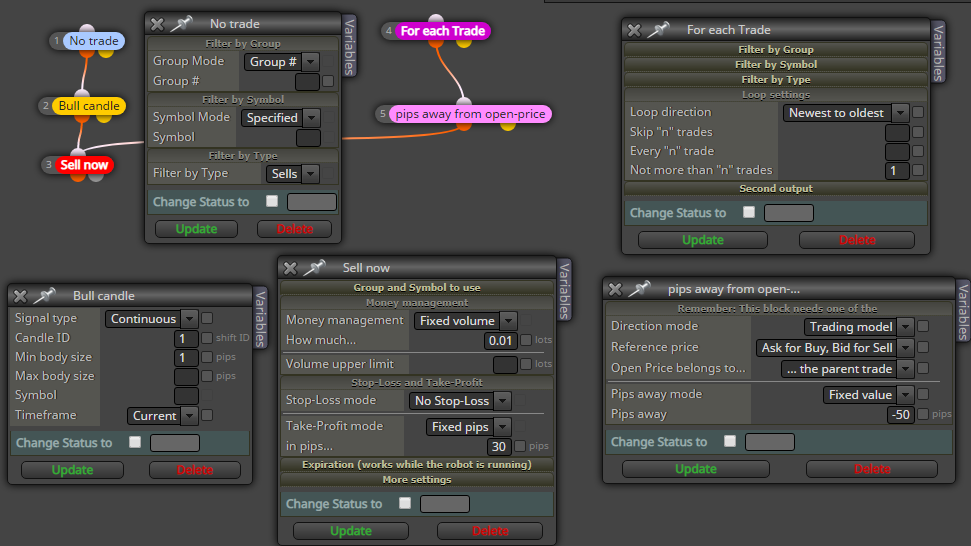Toggle the Candle ID shift ID checkbox
The width and height of the screenshot is (971, 546).
click(x=207, y=338)
